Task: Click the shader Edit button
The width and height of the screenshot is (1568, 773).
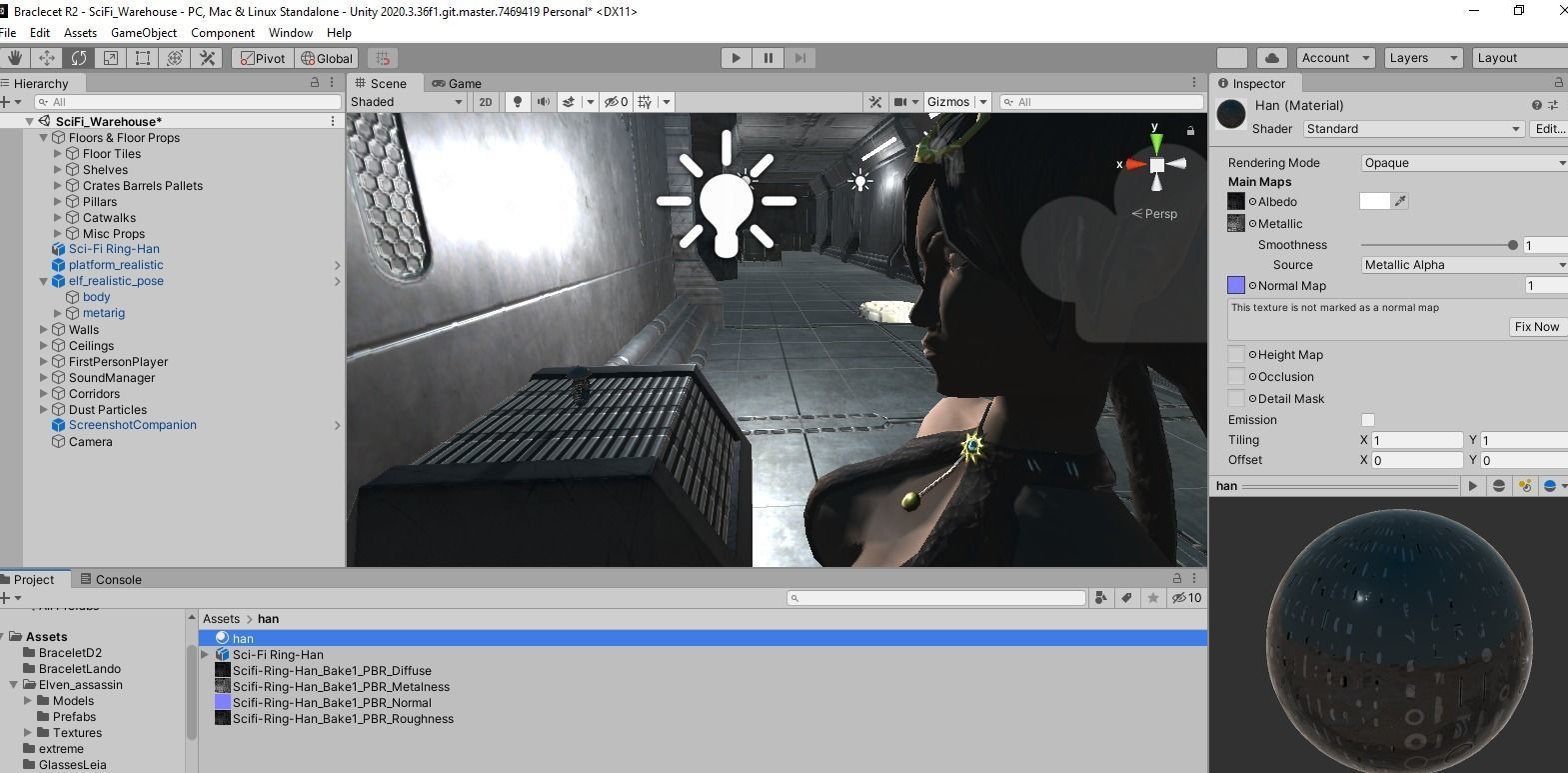Action: click(1549, 129)
